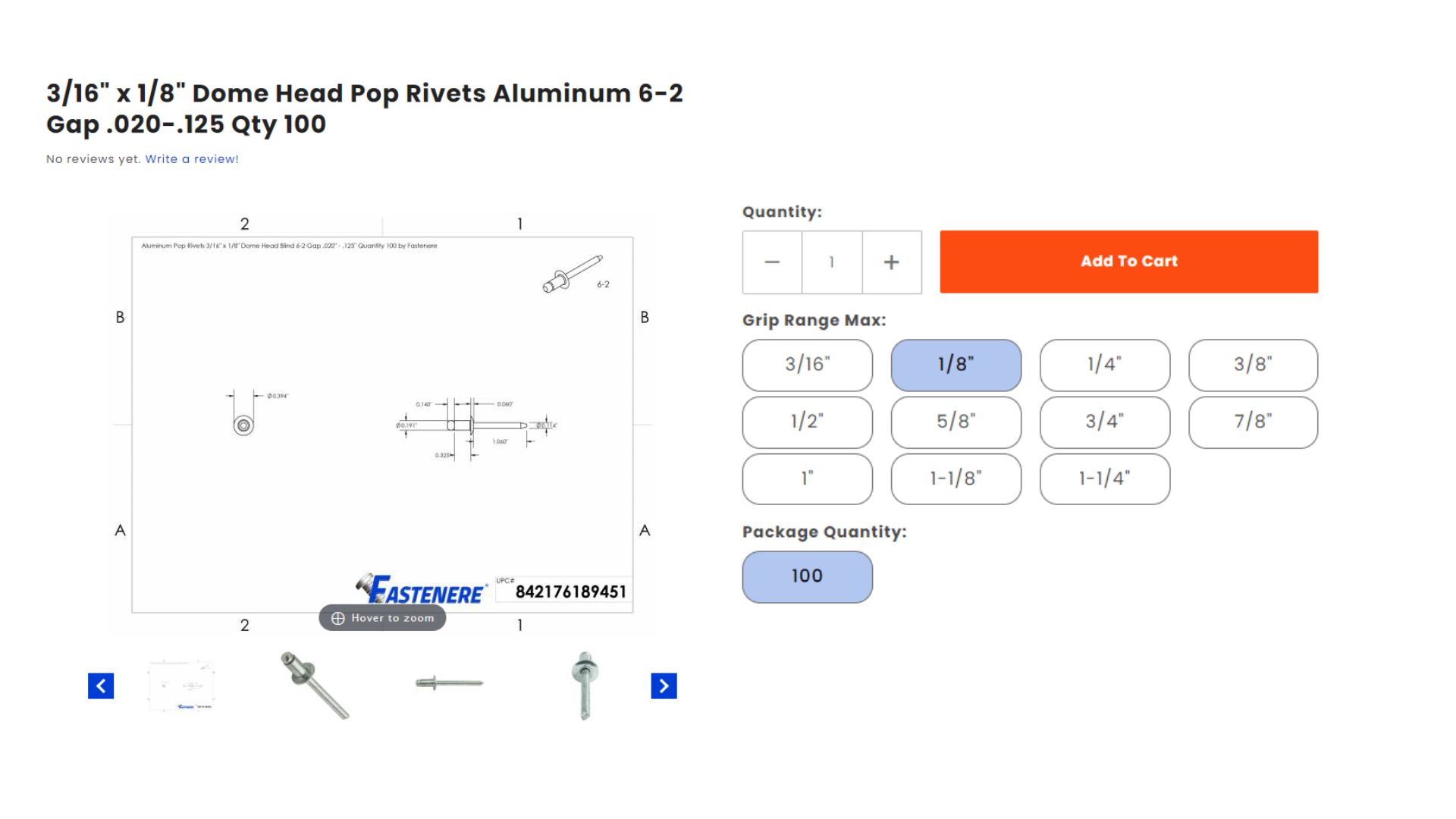Pick the 3/4" grip range option

point(1105,422)
